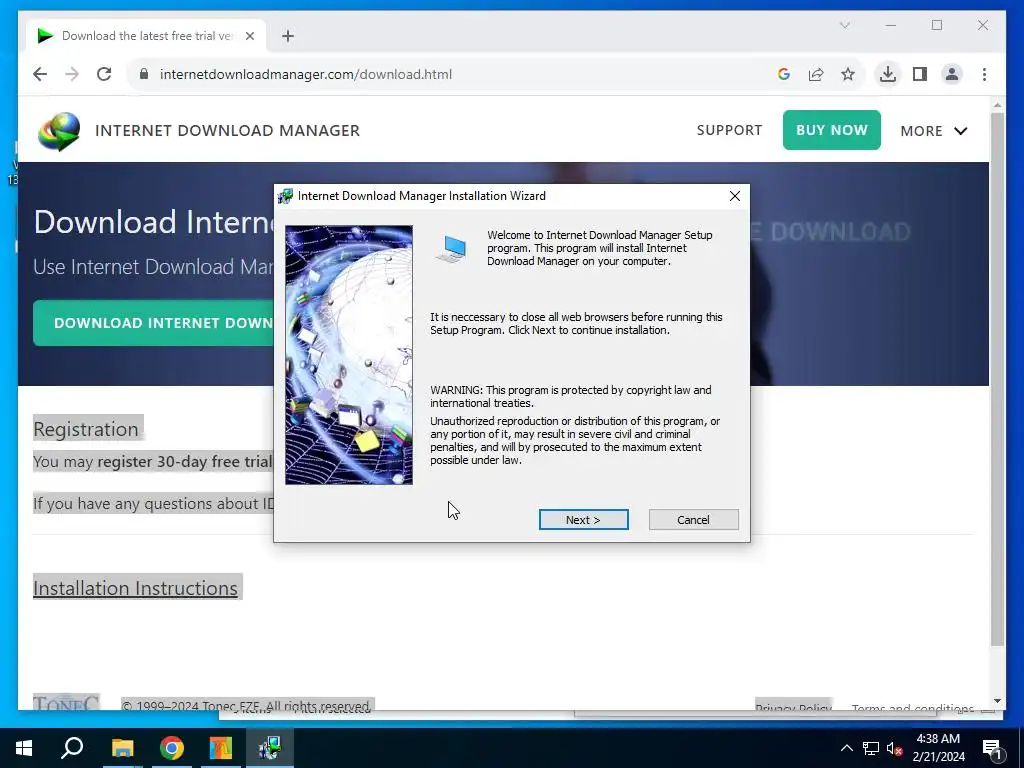The height and width of the screenshot is (768, 1024).
Task: Click DOWNLOAD INTERNET DOWNLOAD MANAGER button
Action: (x=154, y=323)
